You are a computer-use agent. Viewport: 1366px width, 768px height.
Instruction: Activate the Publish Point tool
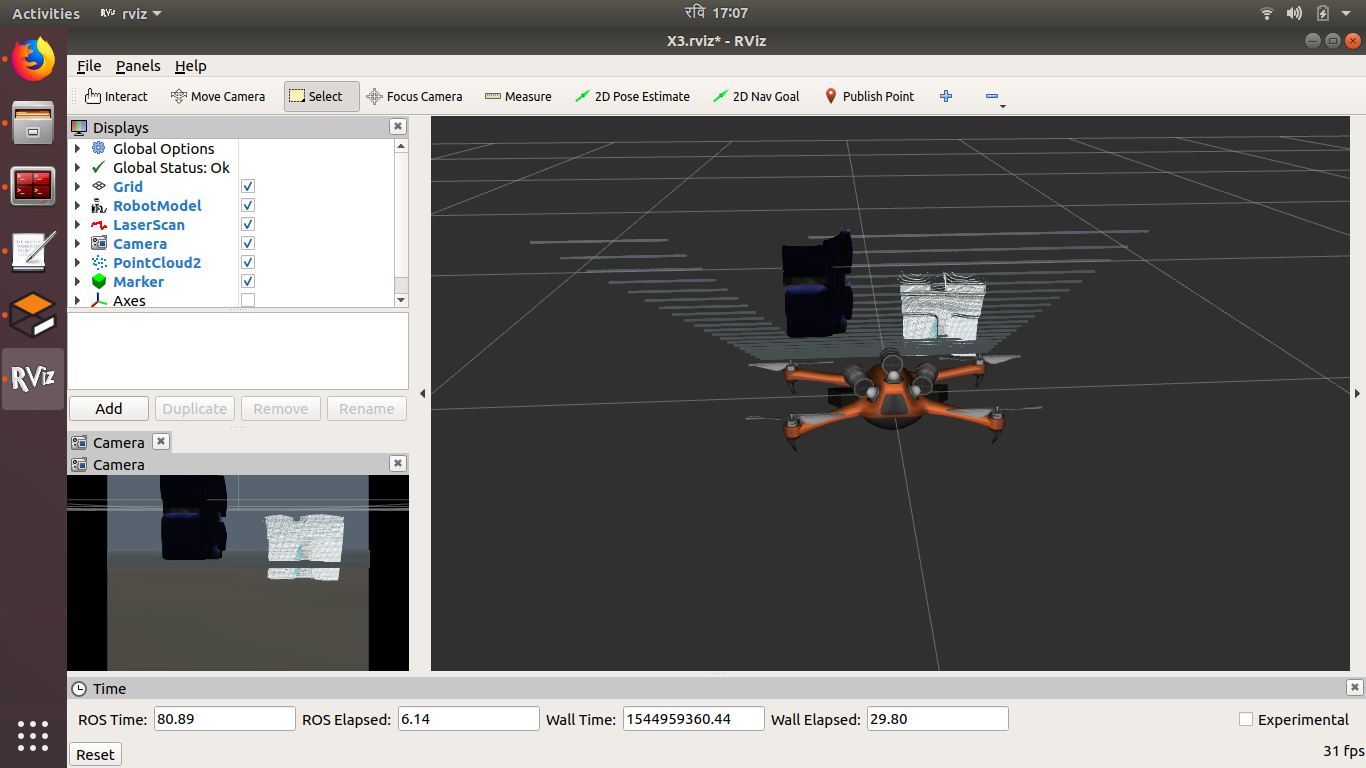[x=869, y=96]
